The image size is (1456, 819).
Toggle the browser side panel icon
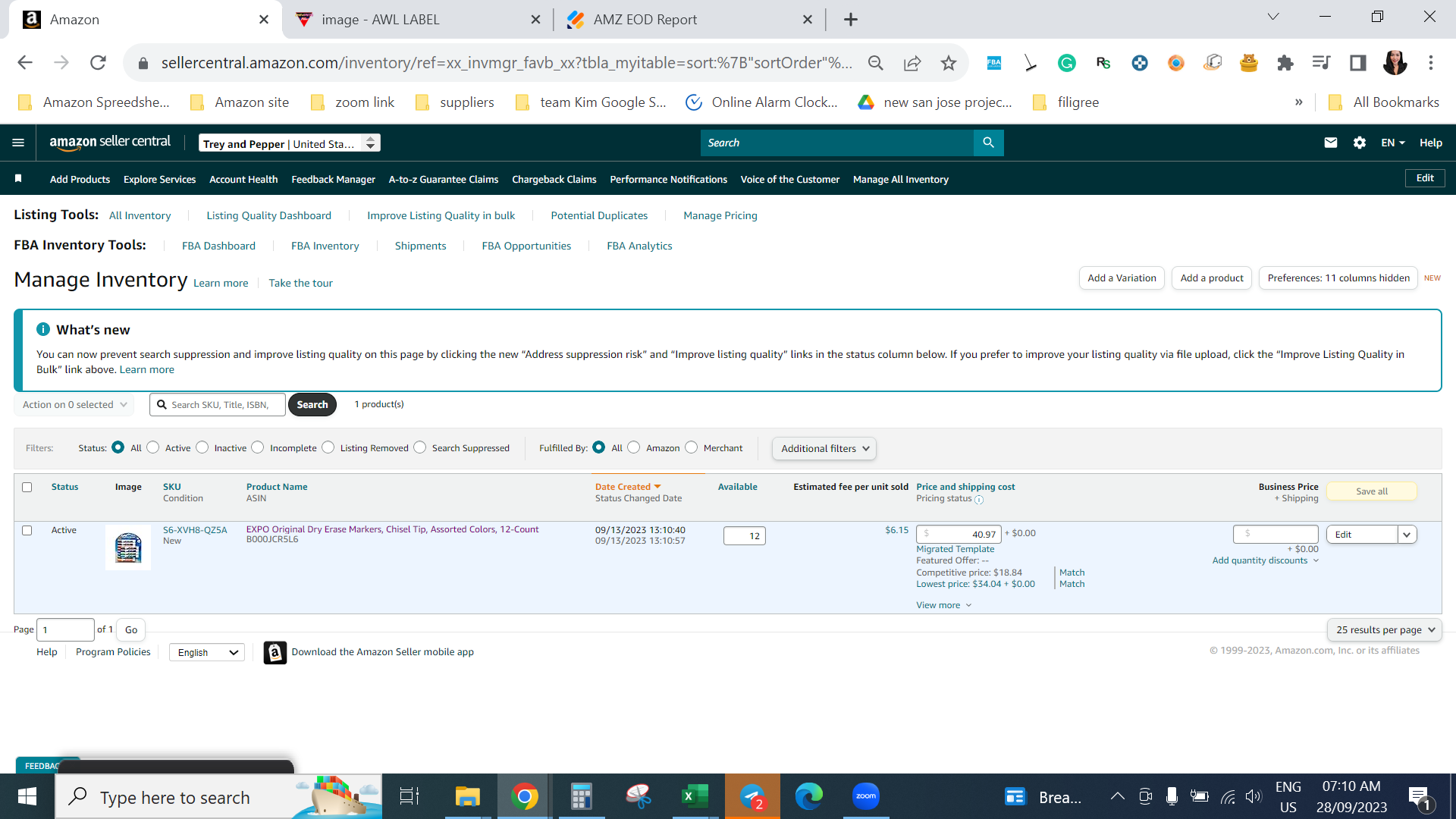click(x=1357, y=63)
